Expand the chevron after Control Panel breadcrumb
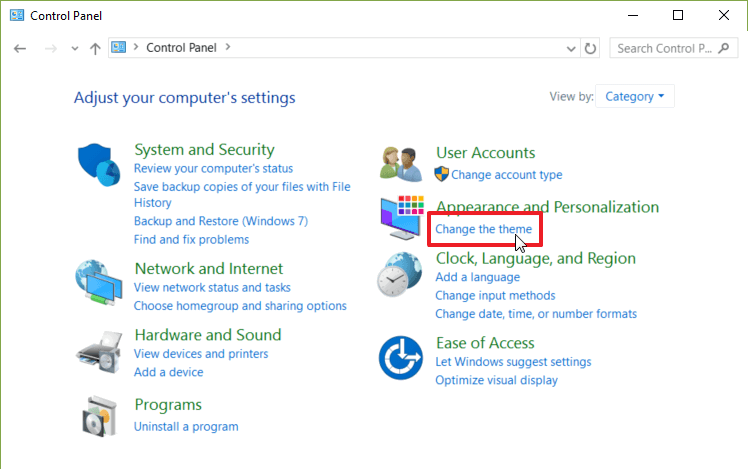The image size is (748, 469). click(x=229, y=47)
